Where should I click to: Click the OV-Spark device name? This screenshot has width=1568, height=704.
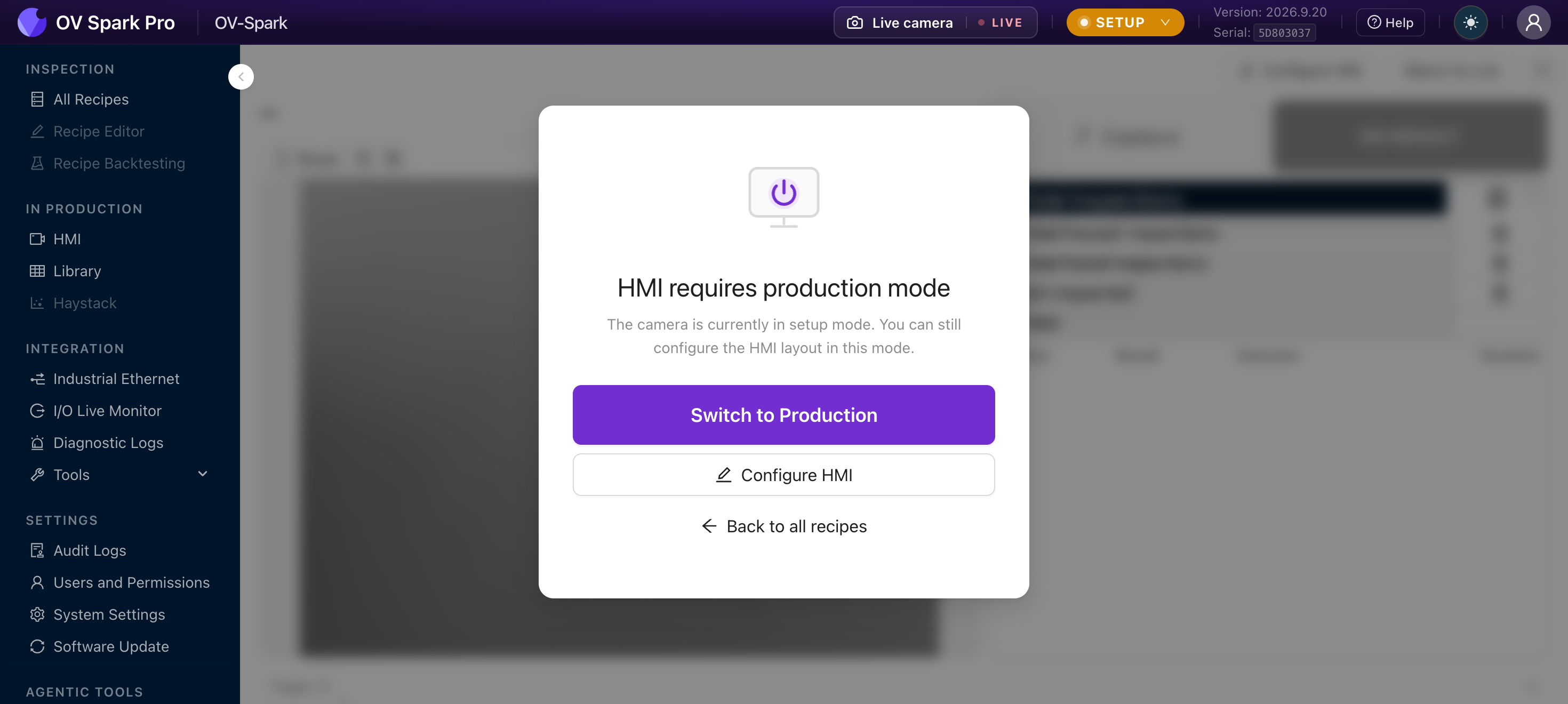coord(251,22)
